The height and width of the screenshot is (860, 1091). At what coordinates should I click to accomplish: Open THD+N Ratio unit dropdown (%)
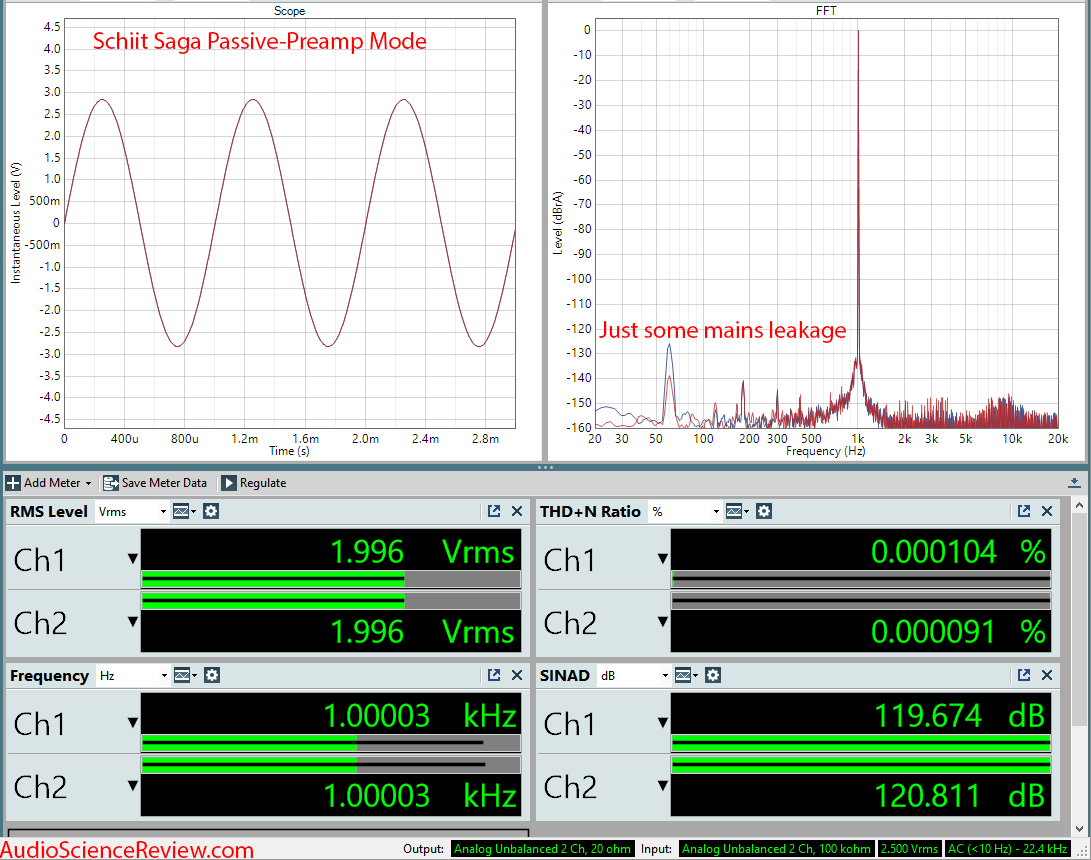[685, 512]
